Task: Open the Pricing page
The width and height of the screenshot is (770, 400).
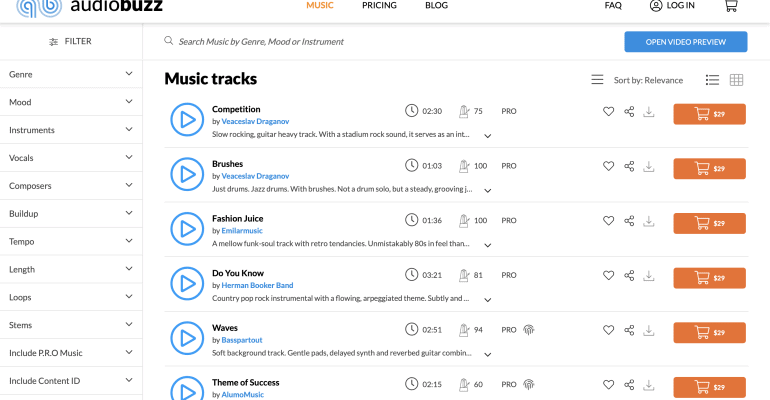Action: click(x=379, y=5)
